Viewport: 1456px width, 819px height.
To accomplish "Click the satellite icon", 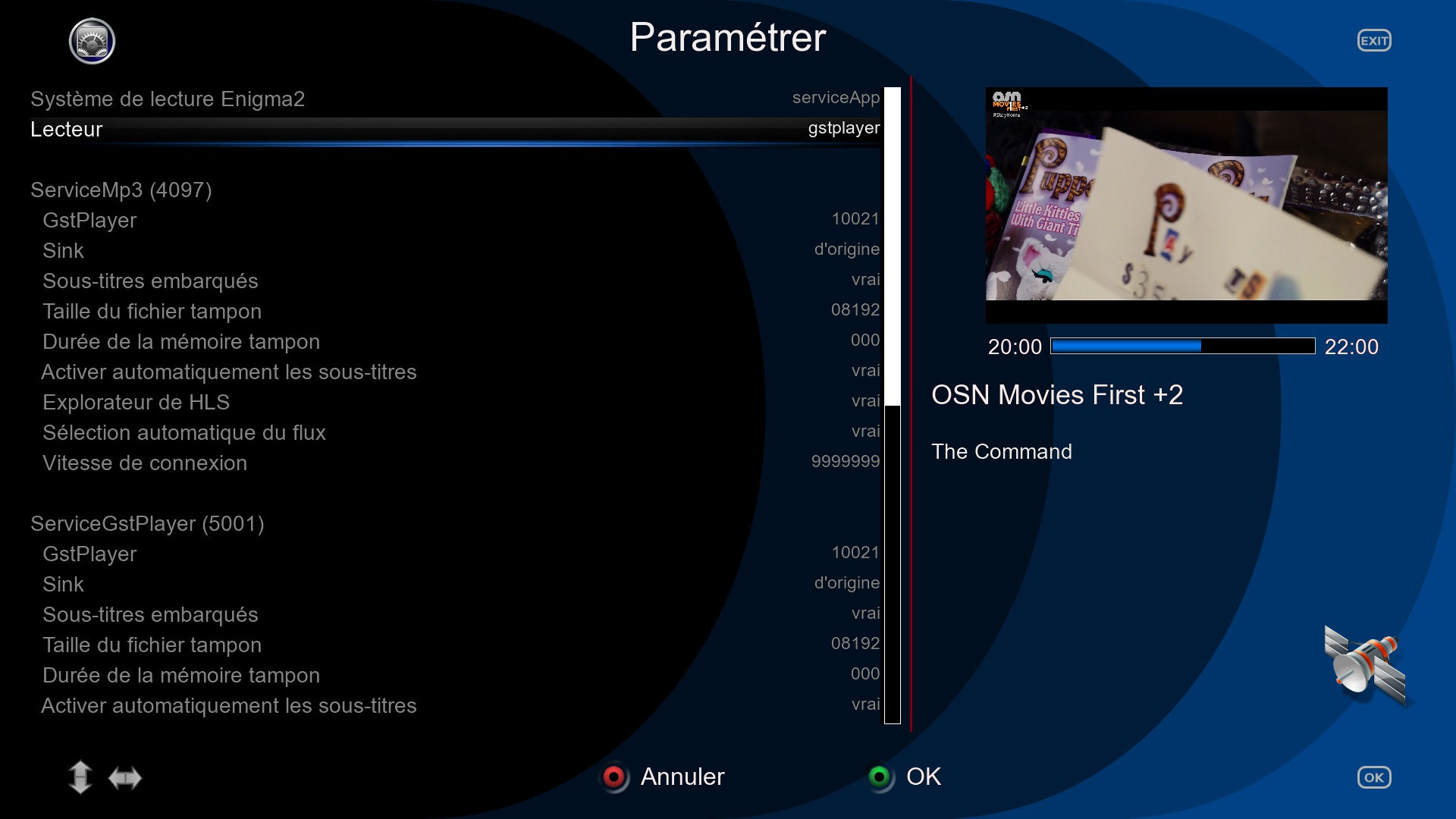I will tap(1364, 664).
